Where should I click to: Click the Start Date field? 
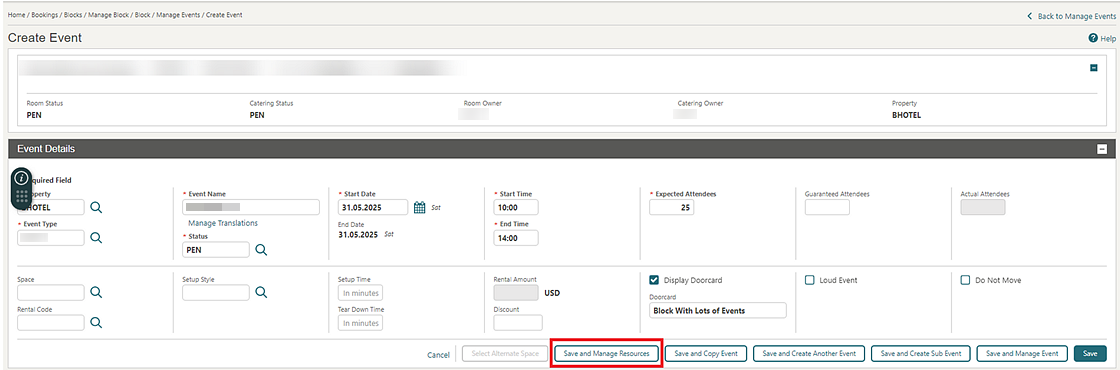(x=374, y=207)
